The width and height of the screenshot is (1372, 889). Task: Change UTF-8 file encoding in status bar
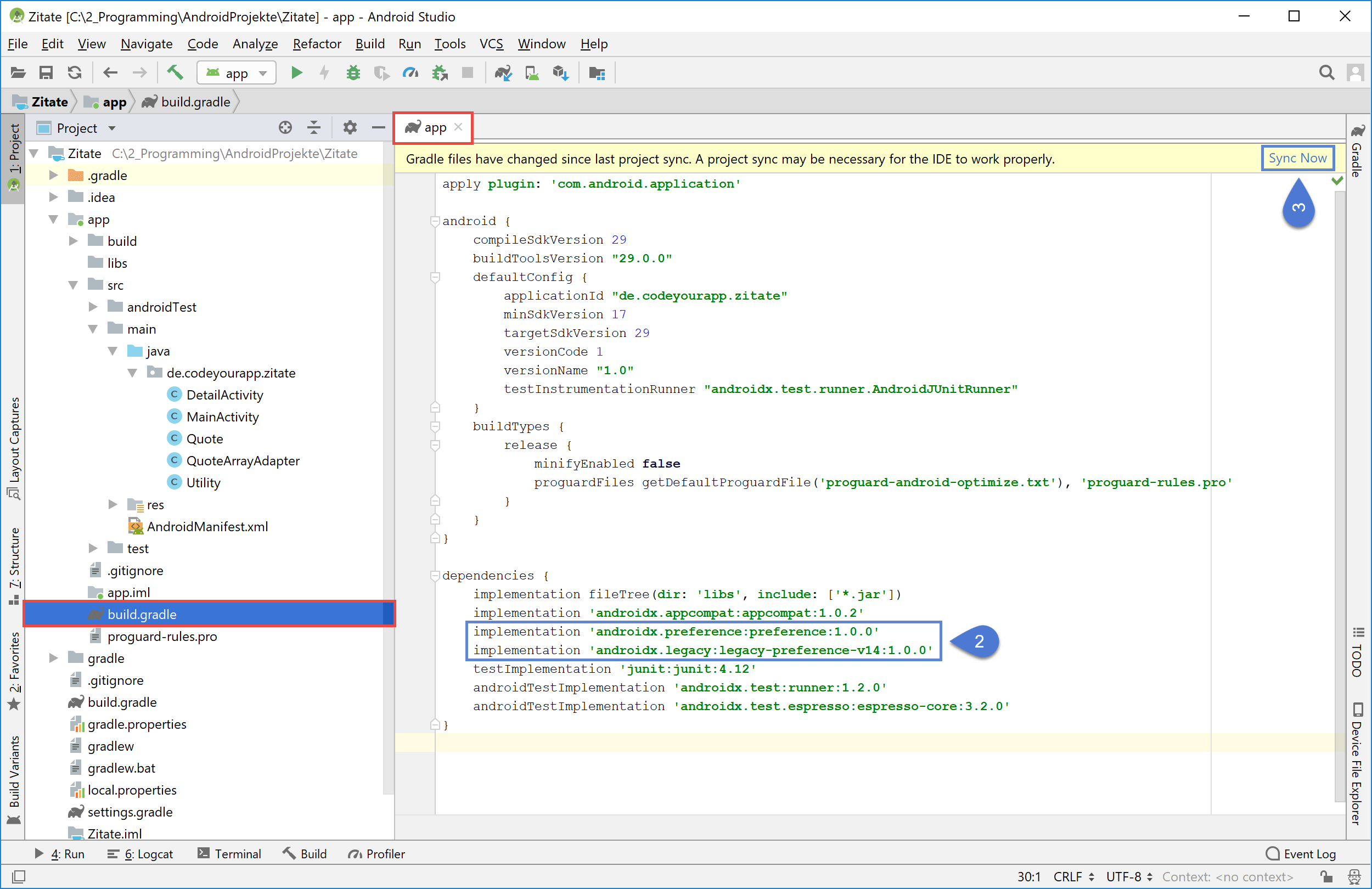tap(1129, 877)
